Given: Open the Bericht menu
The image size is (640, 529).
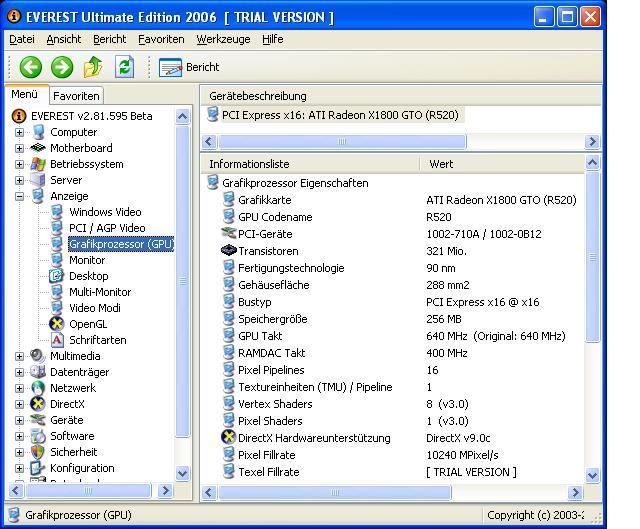Looking at the screenshot, I should pos(109,39).
